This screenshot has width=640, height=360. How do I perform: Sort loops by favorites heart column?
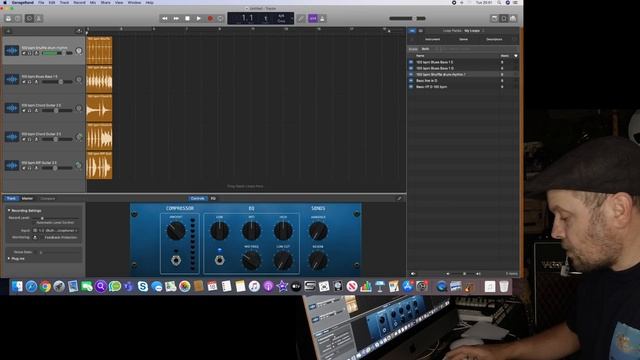coord(516,56)
